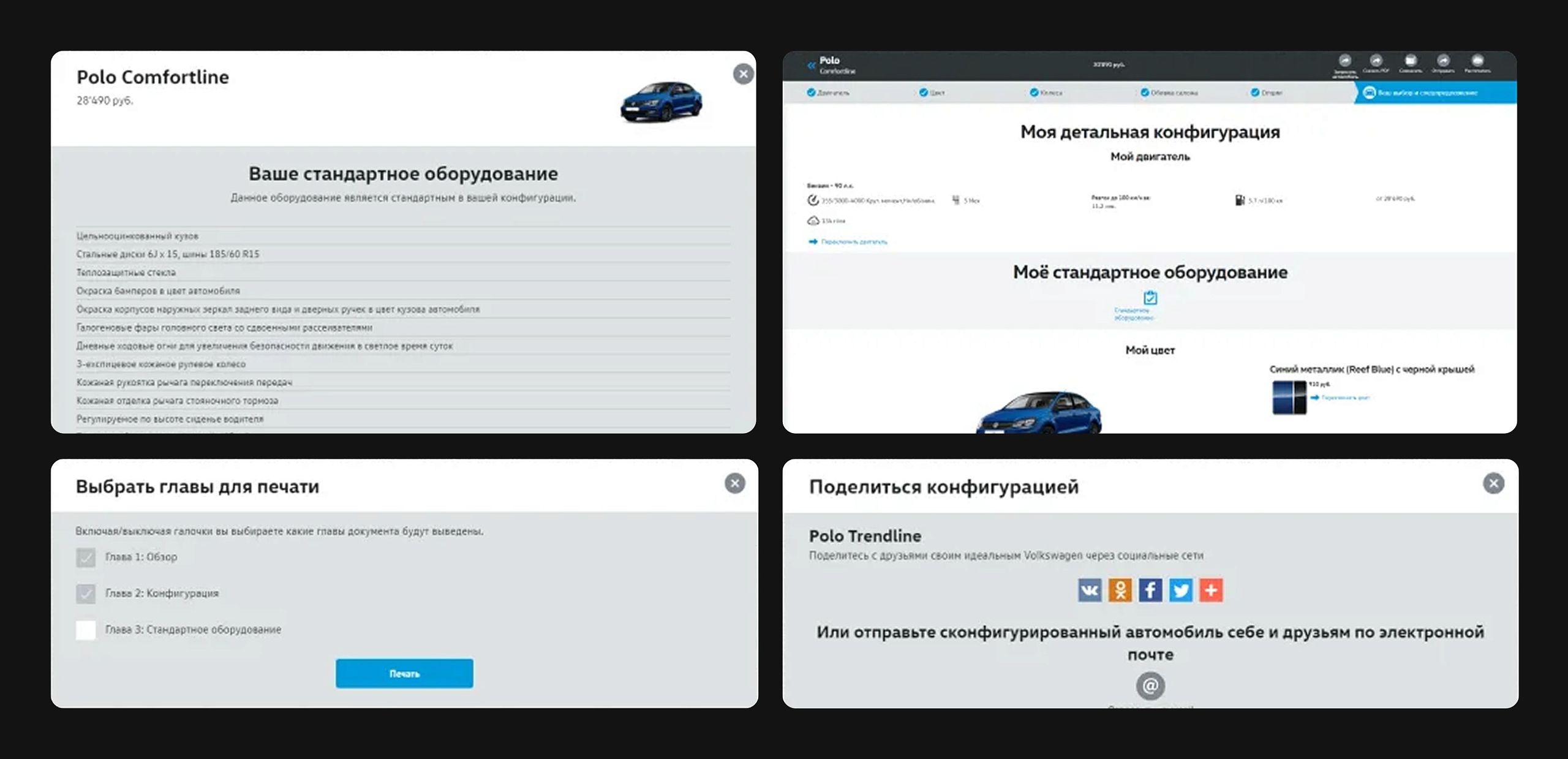Click the @ email send icon
The width and height of the screenshot is (1568, 759).
pyautogui.click(x=1150, y=685)
